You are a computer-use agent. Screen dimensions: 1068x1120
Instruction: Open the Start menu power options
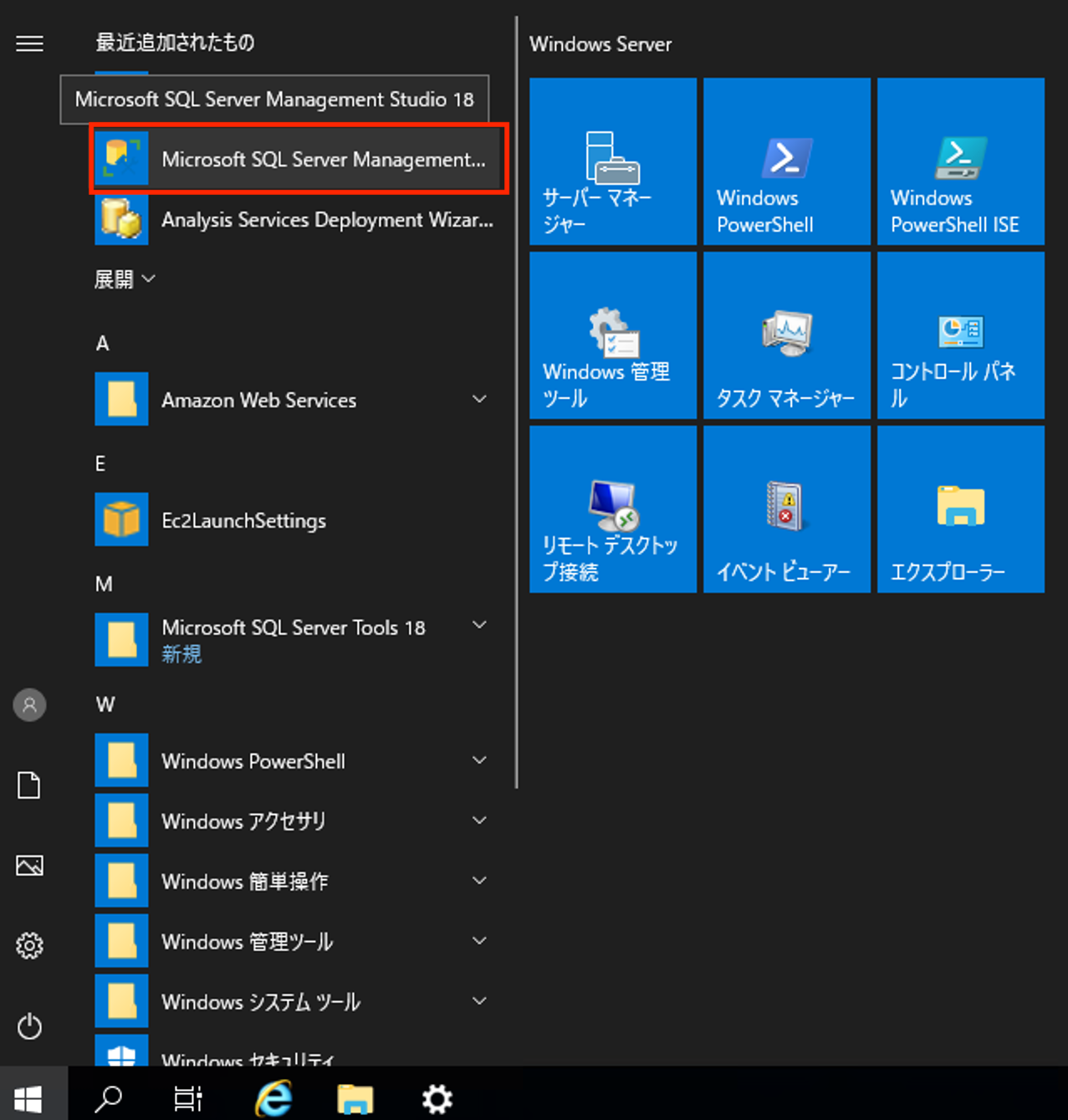tap(29, 1027)
